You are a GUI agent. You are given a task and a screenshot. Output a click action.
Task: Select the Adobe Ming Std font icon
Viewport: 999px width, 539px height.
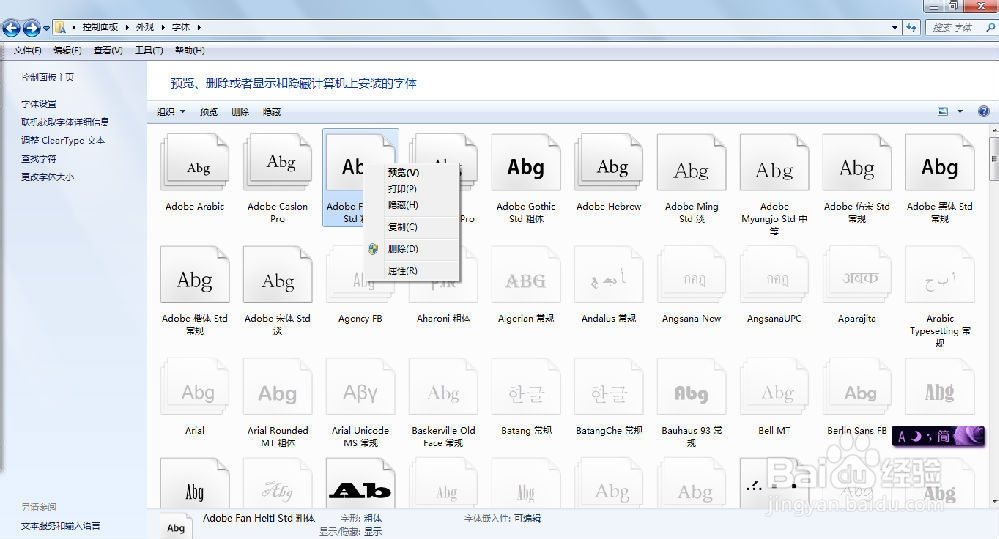[x=692, y=162]
